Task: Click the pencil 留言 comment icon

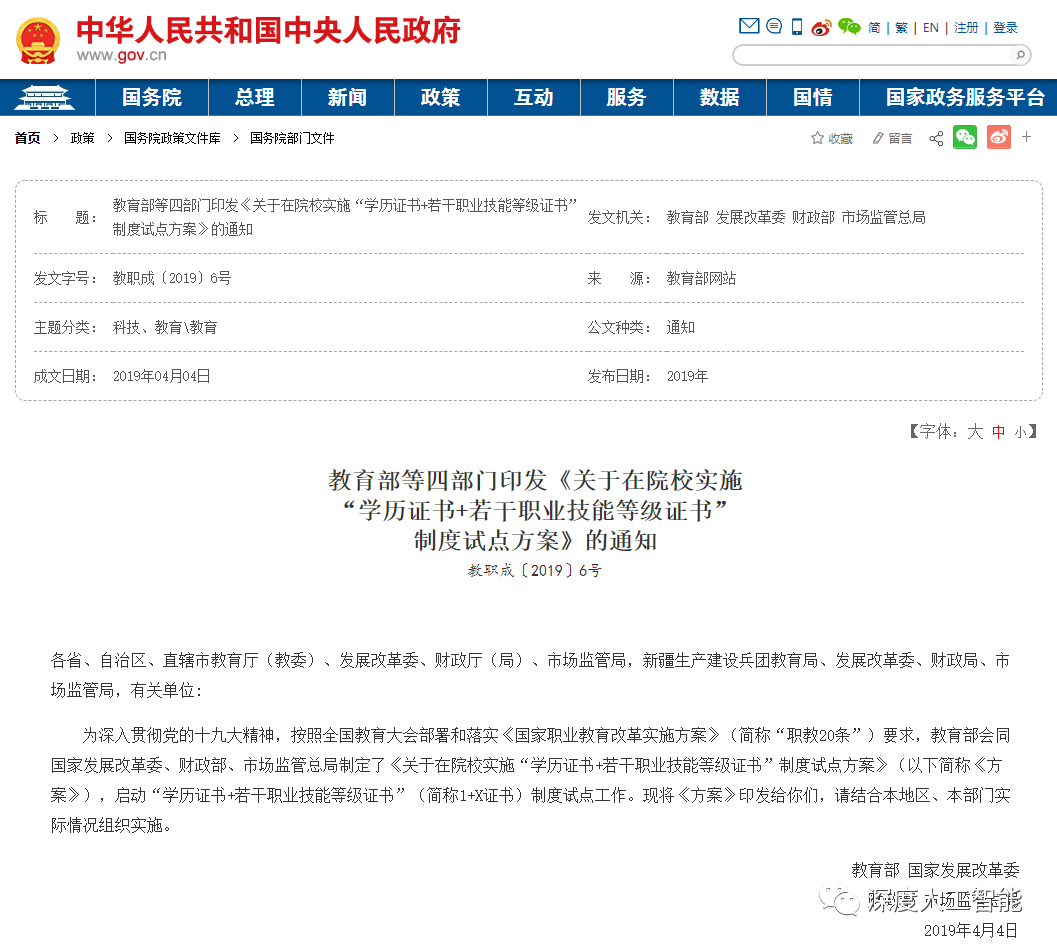Action: [x=878, y=139]
